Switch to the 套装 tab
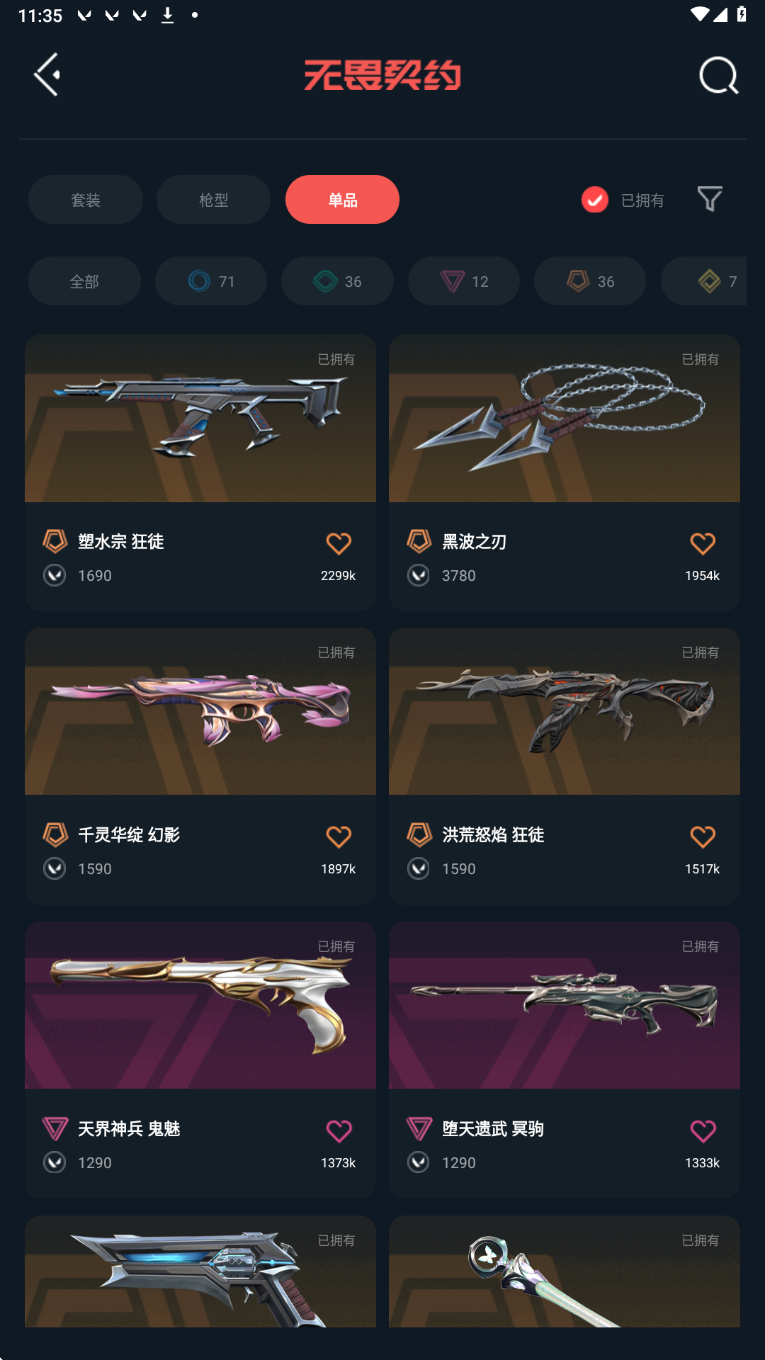This screenshot has height=1360, width=765. point(85,200)
